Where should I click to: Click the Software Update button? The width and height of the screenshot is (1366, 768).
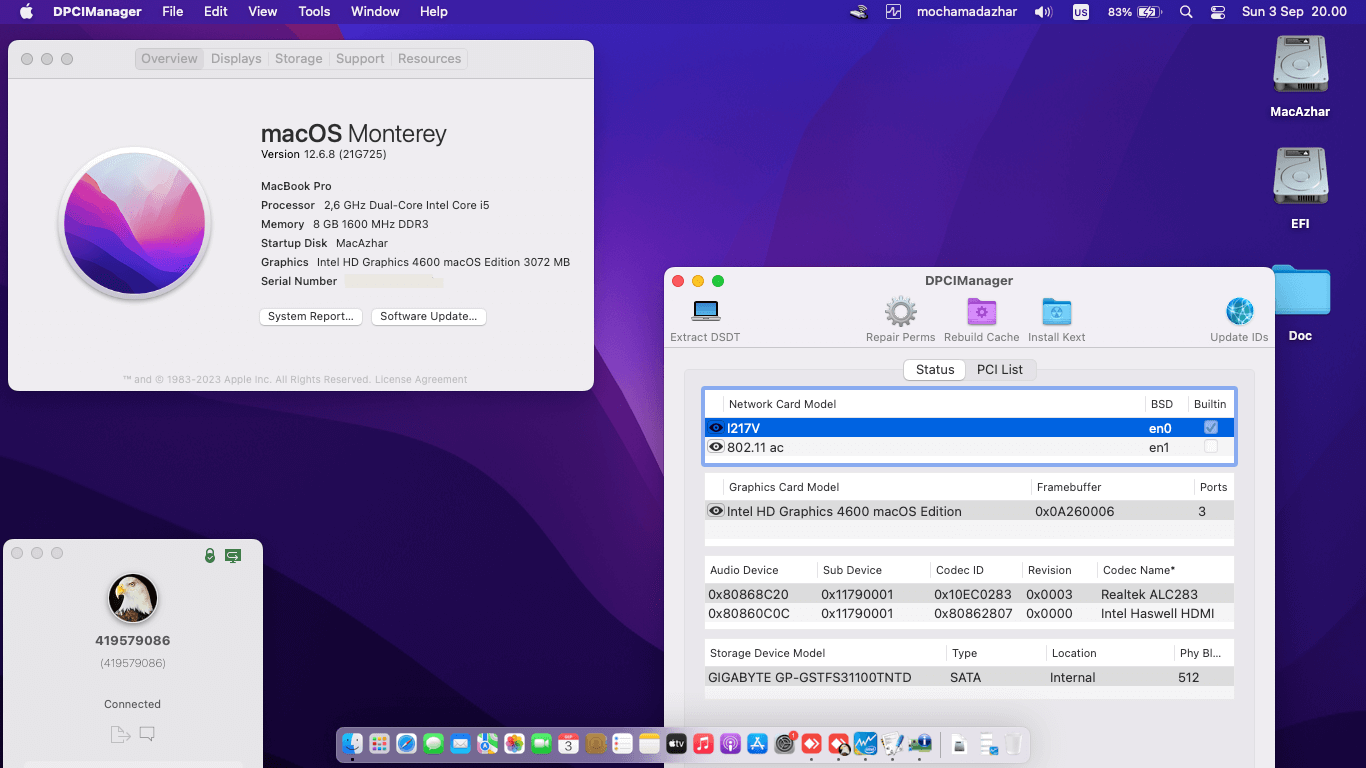(x=429, y=316)
